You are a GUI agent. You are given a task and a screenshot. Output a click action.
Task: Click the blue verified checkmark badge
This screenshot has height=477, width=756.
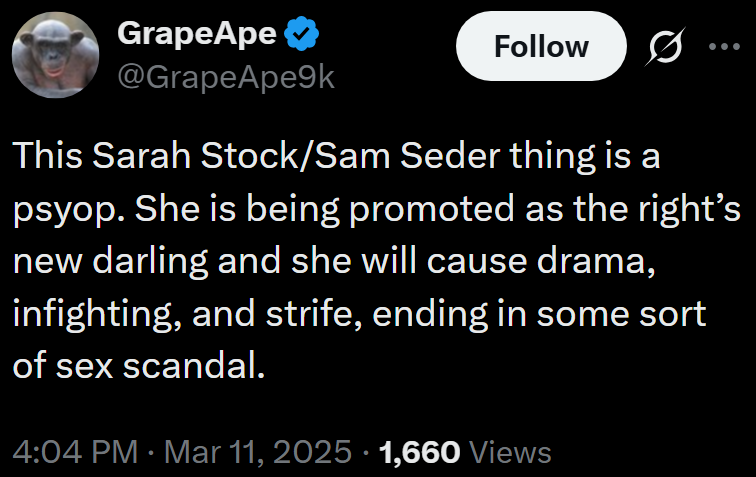pyautogui.click(x=301, y=33)
